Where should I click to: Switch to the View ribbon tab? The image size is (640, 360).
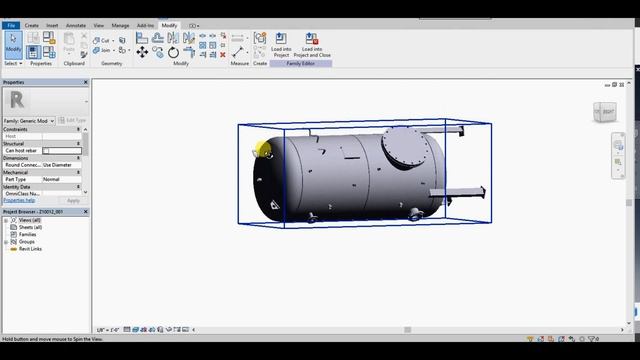click(x=98, y=25)
